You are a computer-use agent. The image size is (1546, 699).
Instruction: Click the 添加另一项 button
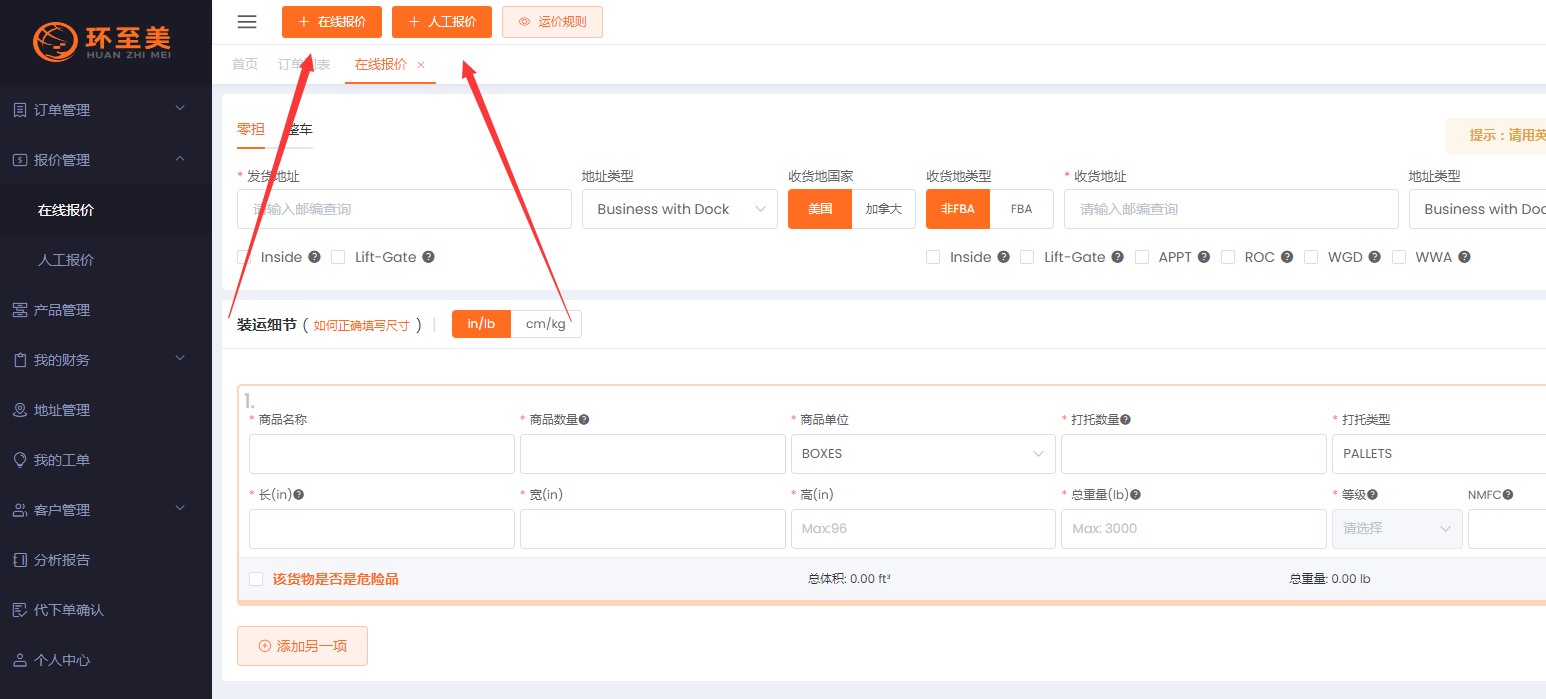tap(302, 646)
